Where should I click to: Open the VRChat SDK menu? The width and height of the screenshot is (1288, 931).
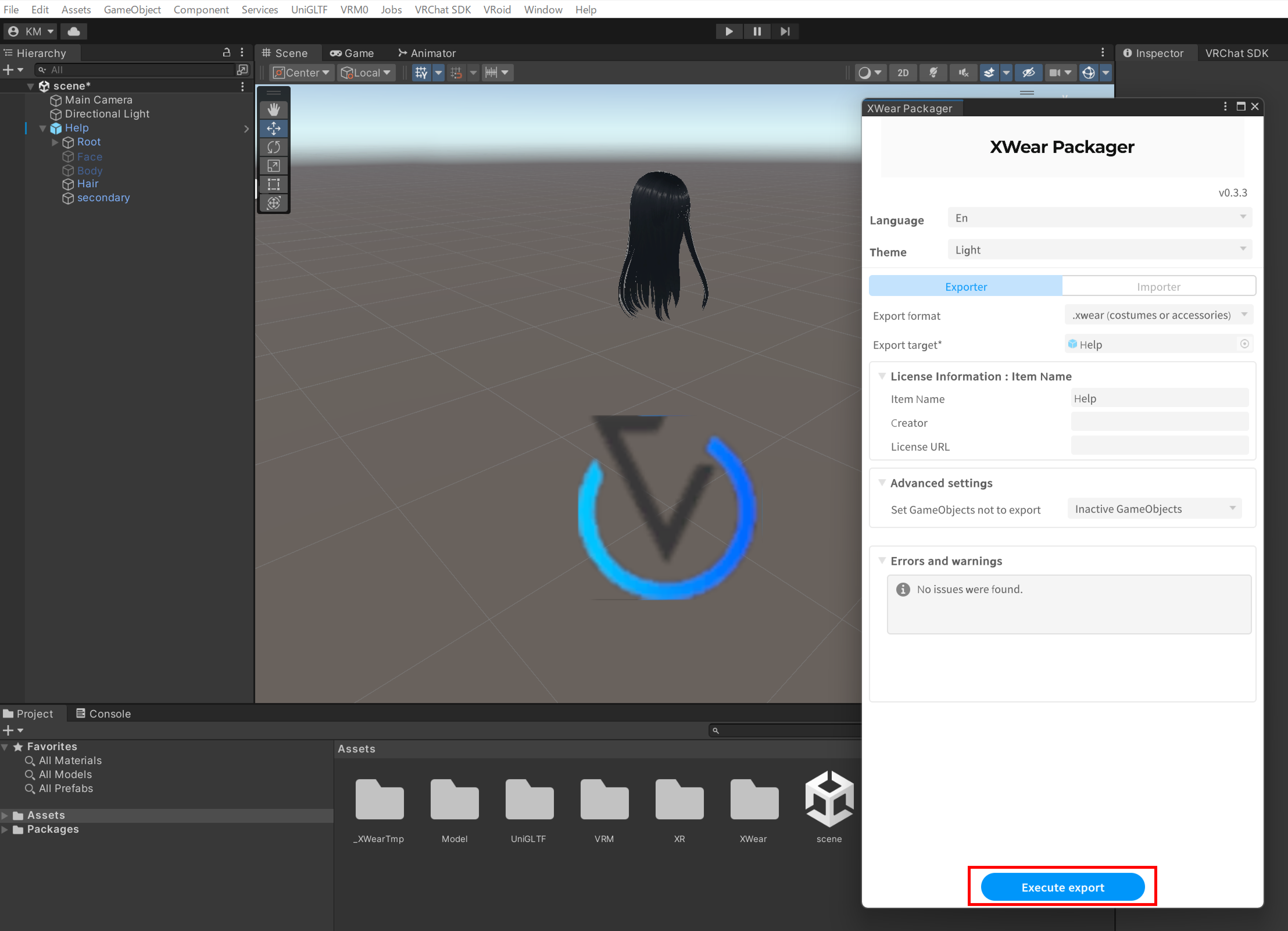(x=442, y=10)
